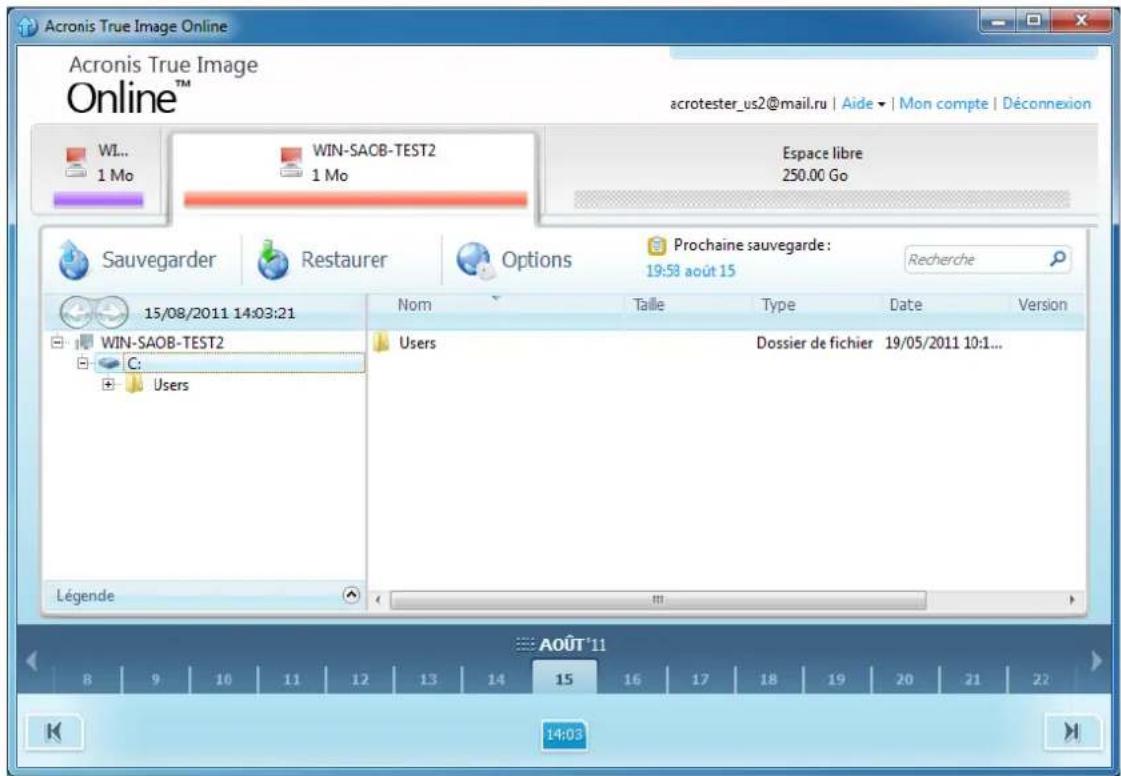
Task: Click the Users folder icon in file list
Action: tap(382, 343)
